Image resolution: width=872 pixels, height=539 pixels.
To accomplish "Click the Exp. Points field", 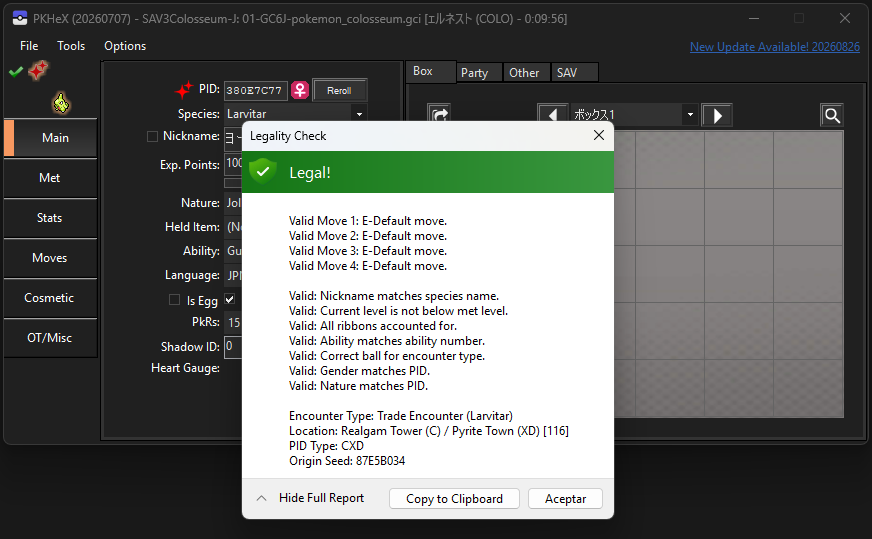I will click(x=233, y=164).
